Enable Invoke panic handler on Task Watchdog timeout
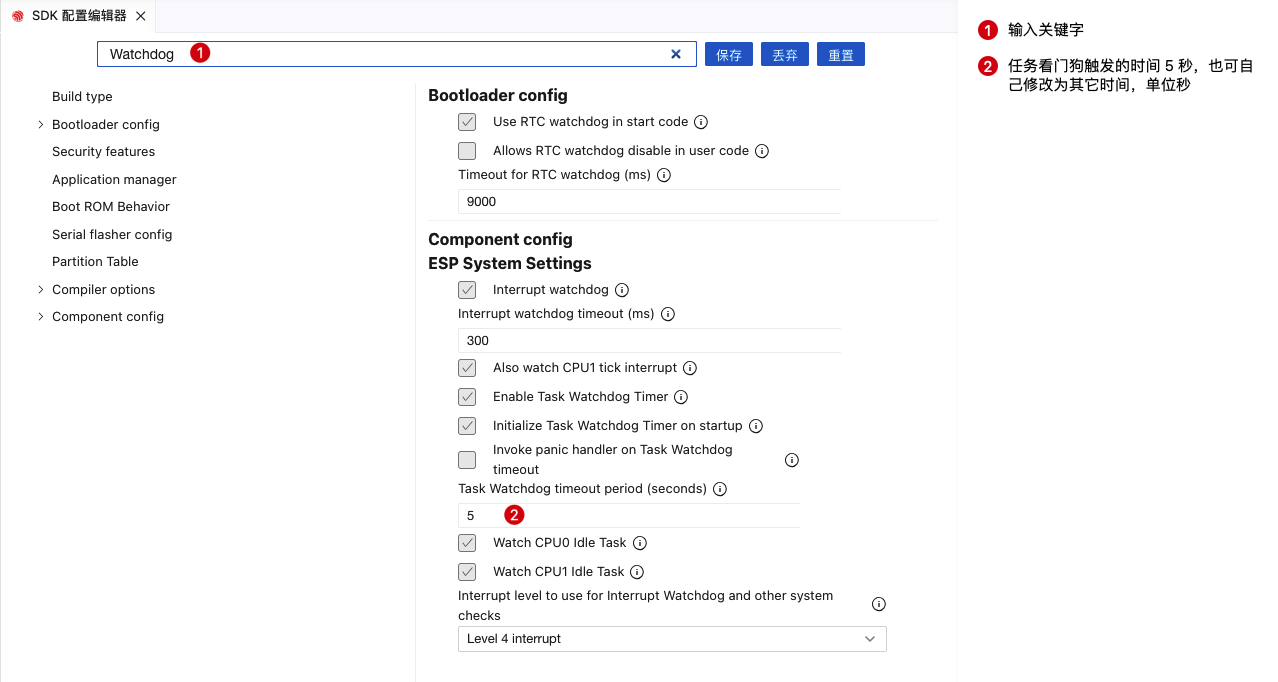 [x=467, y=460]
